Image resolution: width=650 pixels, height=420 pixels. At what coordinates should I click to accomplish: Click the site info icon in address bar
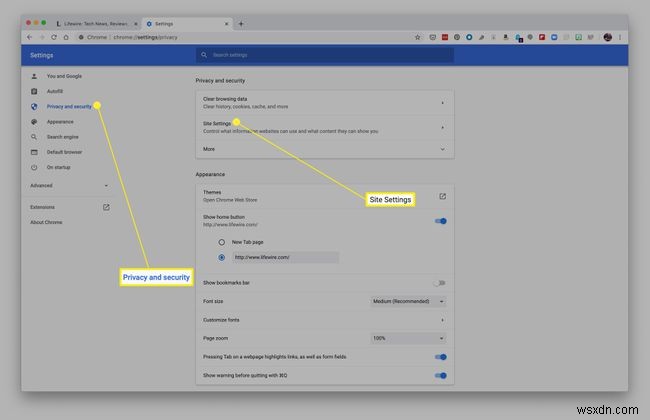(81, 37)
